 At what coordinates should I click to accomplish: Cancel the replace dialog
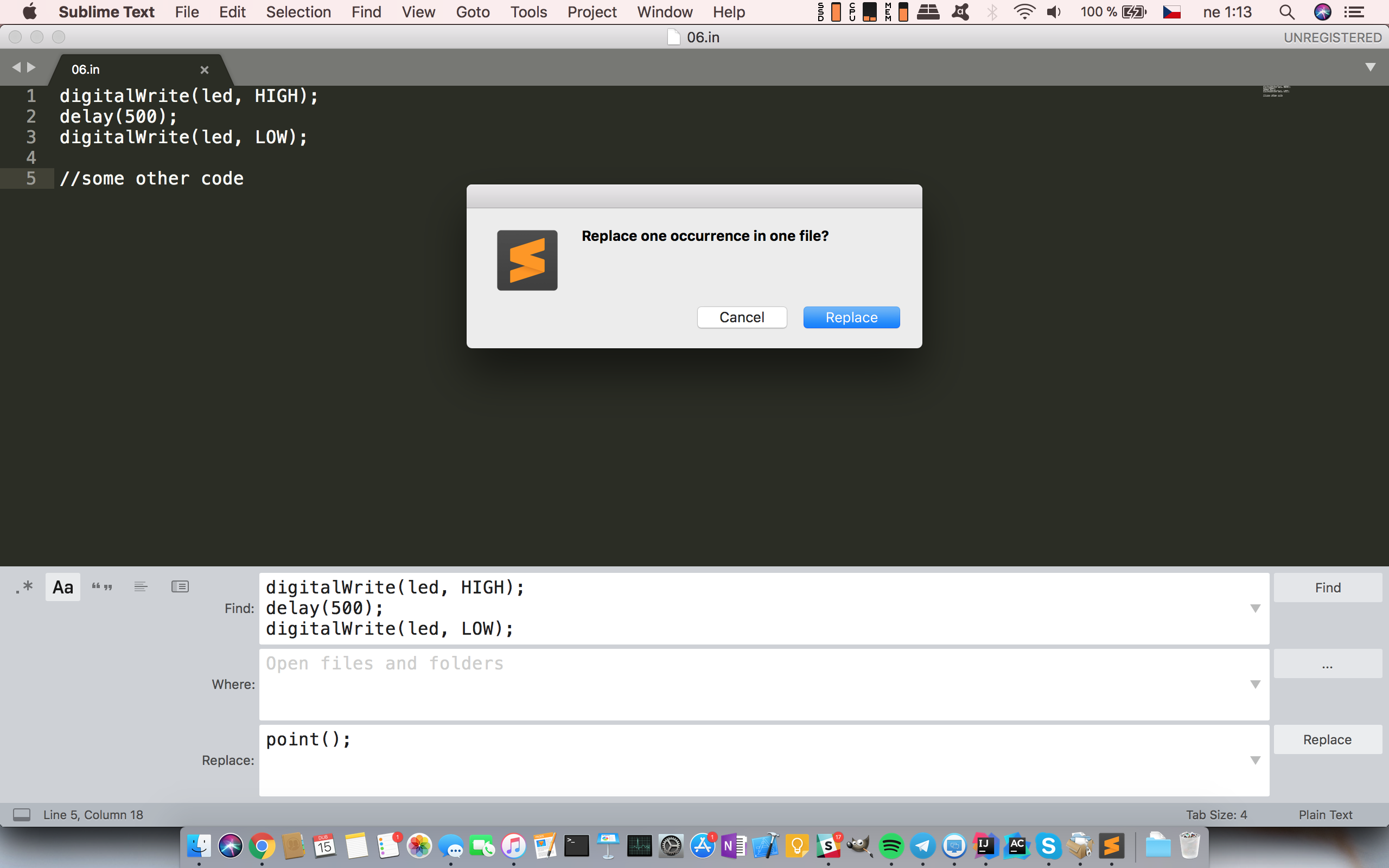[x=742, y=317]
